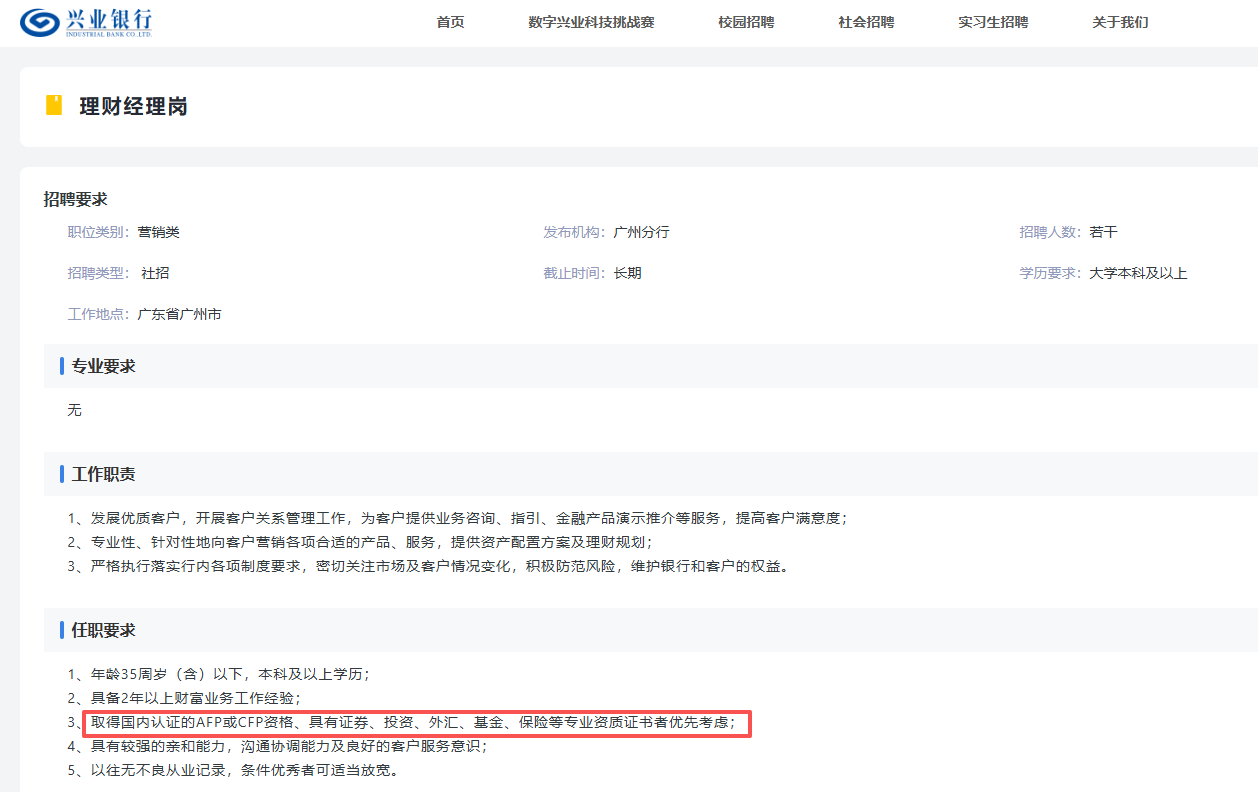
Task: Click the 营销类 job category value
Action: [x=158, y=232]
